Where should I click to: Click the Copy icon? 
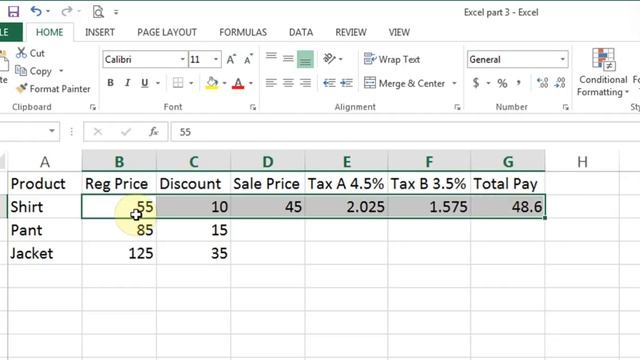[x=21, y=71]
